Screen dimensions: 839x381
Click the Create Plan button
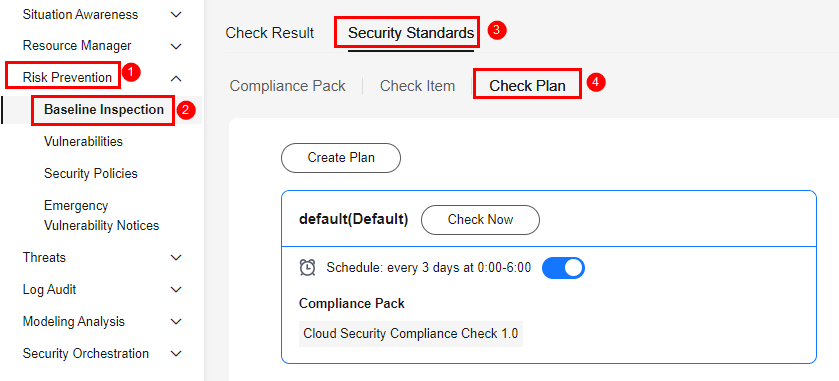coord(341,158)
